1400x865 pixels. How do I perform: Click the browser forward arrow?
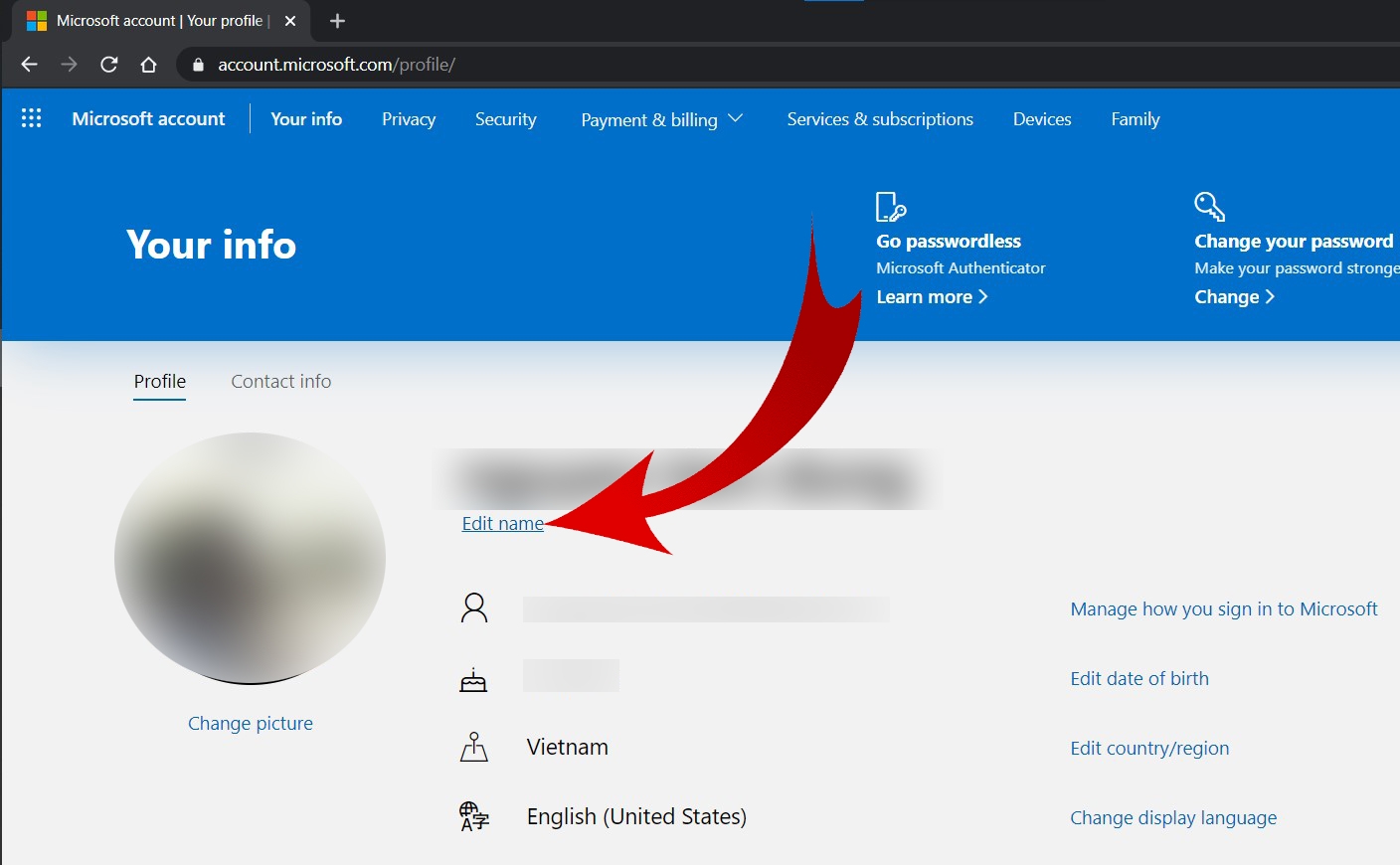point(69,65)
